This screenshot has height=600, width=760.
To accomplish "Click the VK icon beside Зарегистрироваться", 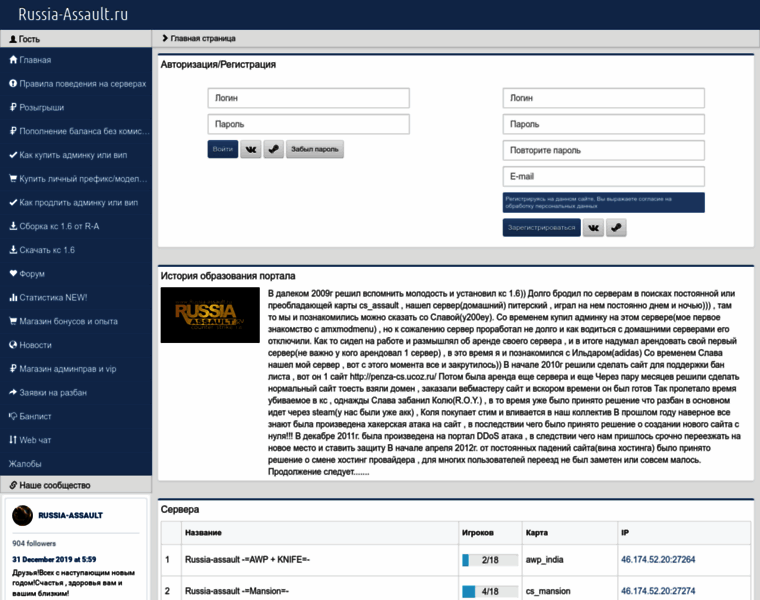I will click(593, 227).
